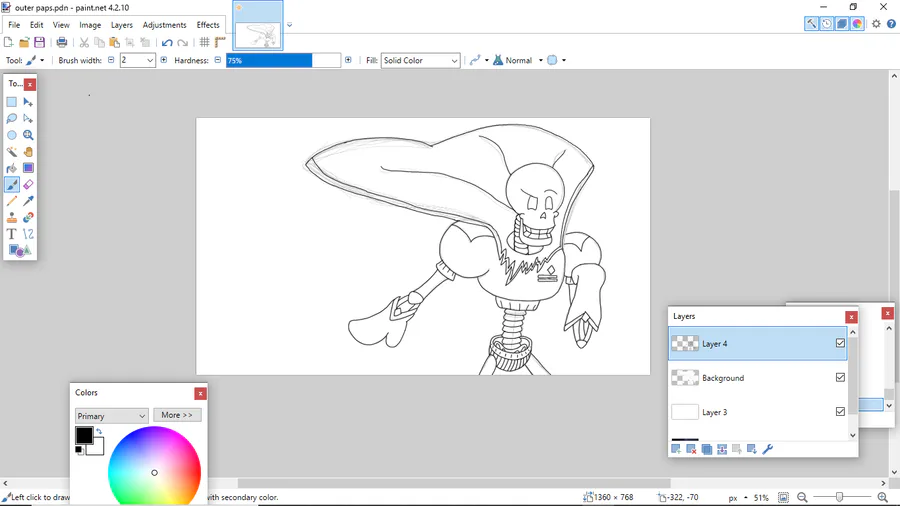This screenshot has width=900, height=506.
Task: Expand the Brush width dropdown
Action: pos(150,61)
